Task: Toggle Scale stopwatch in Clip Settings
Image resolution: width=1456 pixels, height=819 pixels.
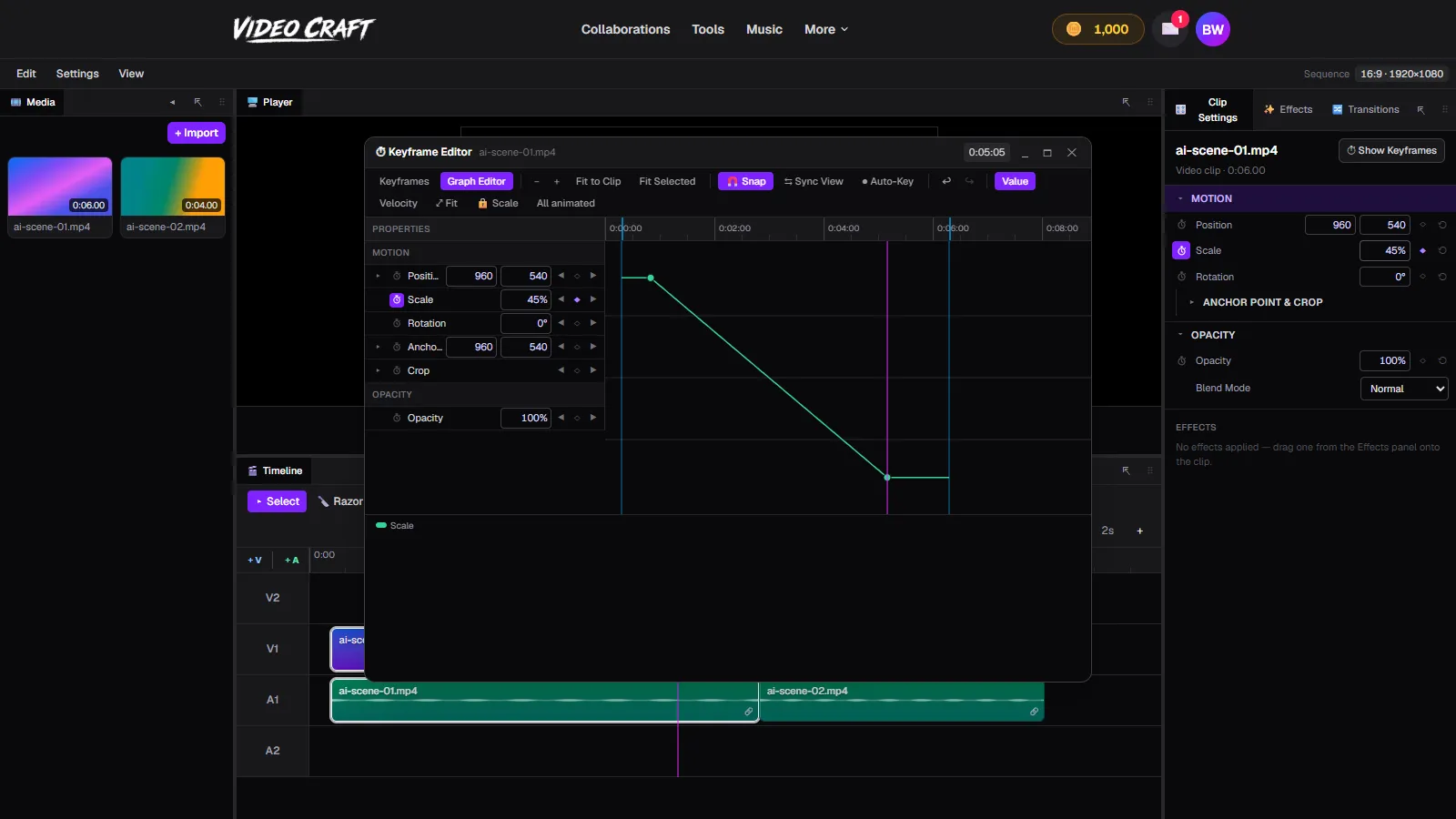Action: pyautogui.click(x=1181, y=250)
